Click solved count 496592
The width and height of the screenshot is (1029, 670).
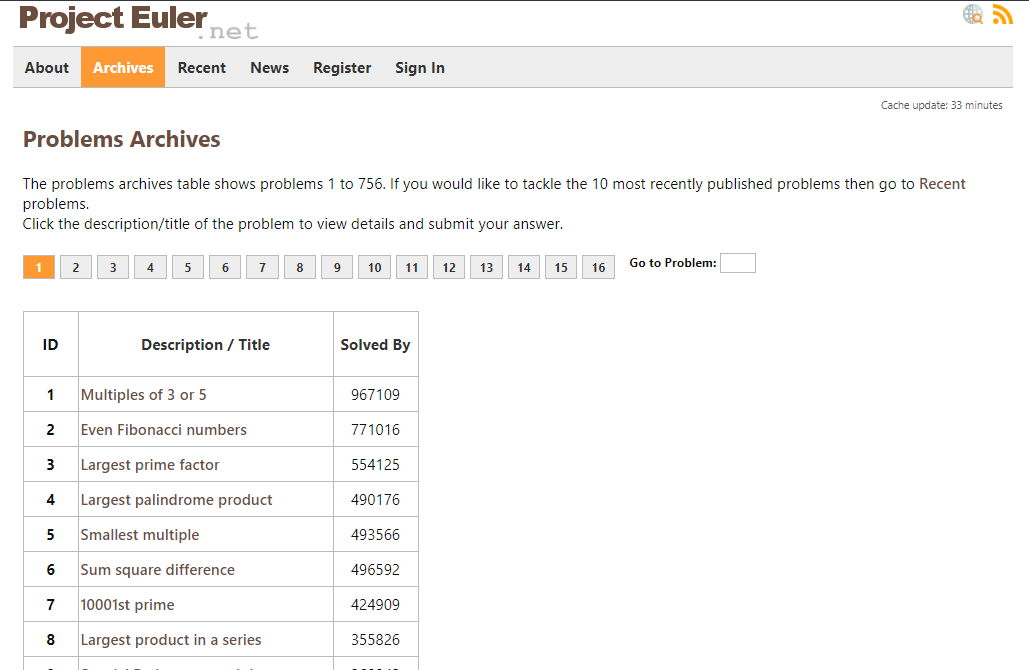point(375,570)
